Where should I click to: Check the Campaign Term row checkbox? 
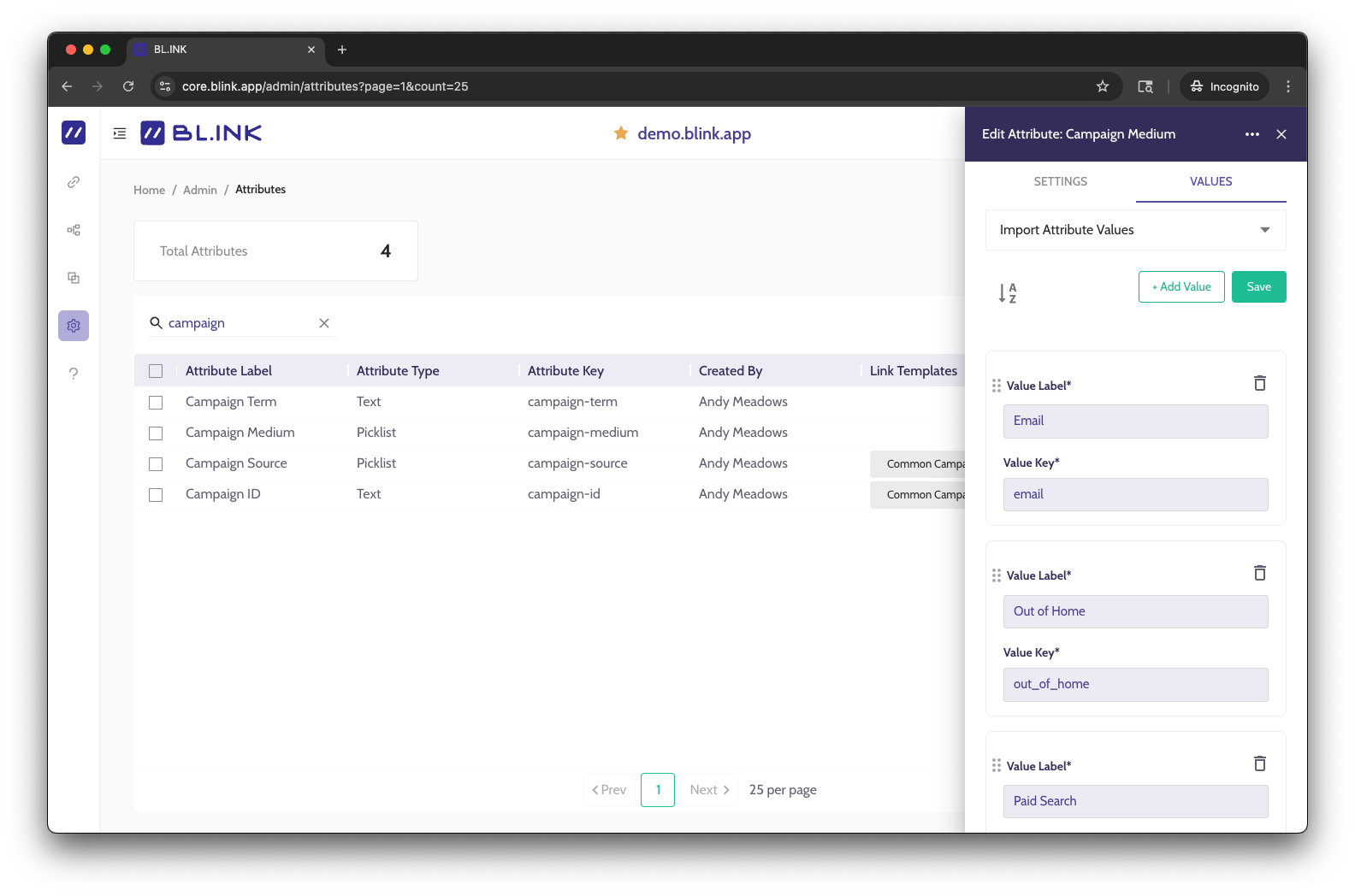(x=156, y=402)
